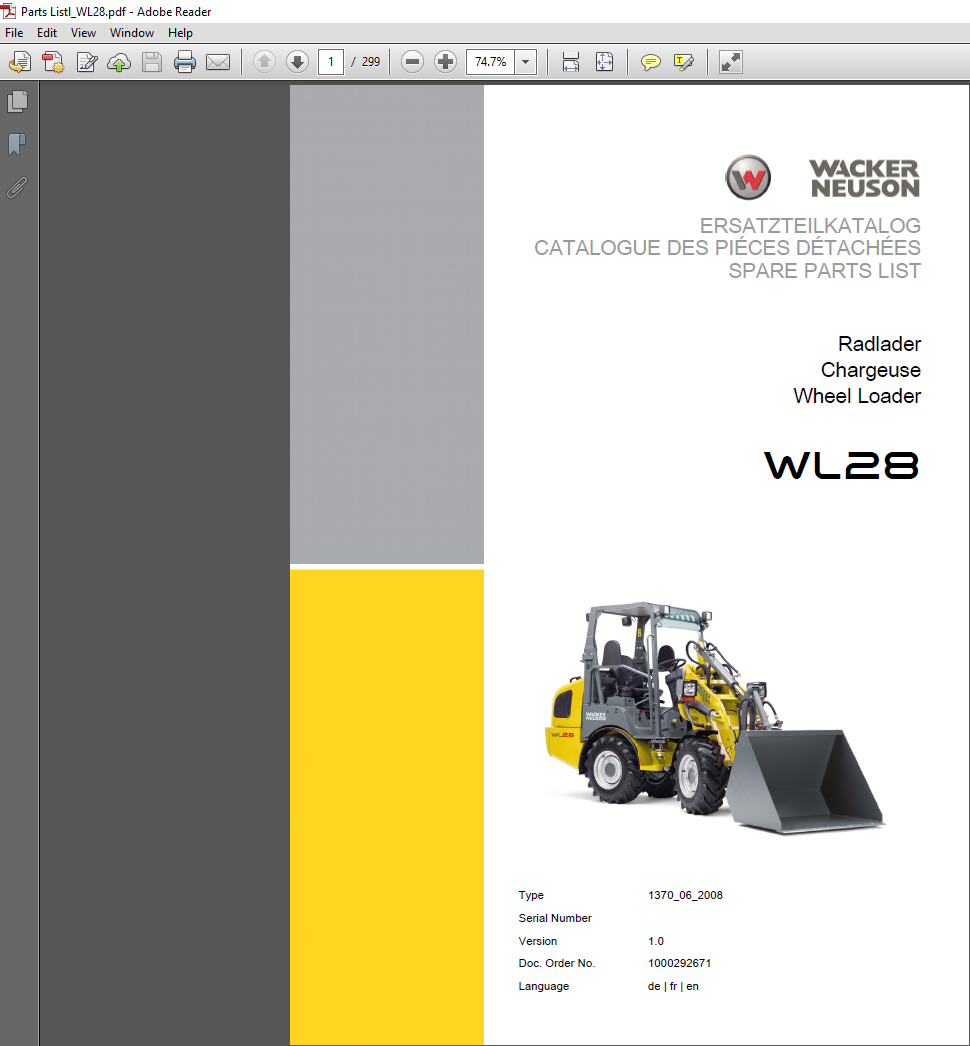Open the zoom percentage dropdown
This screenshot has width=970, height=1046.
pyautogui.click(x=527, y=62)
